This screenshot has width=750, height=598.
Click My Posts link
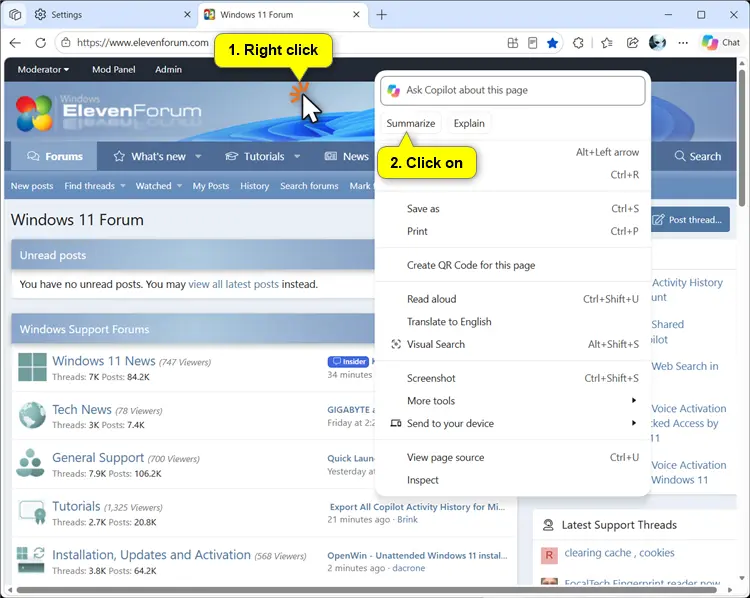pyautogui.click(x=211, y=186)
